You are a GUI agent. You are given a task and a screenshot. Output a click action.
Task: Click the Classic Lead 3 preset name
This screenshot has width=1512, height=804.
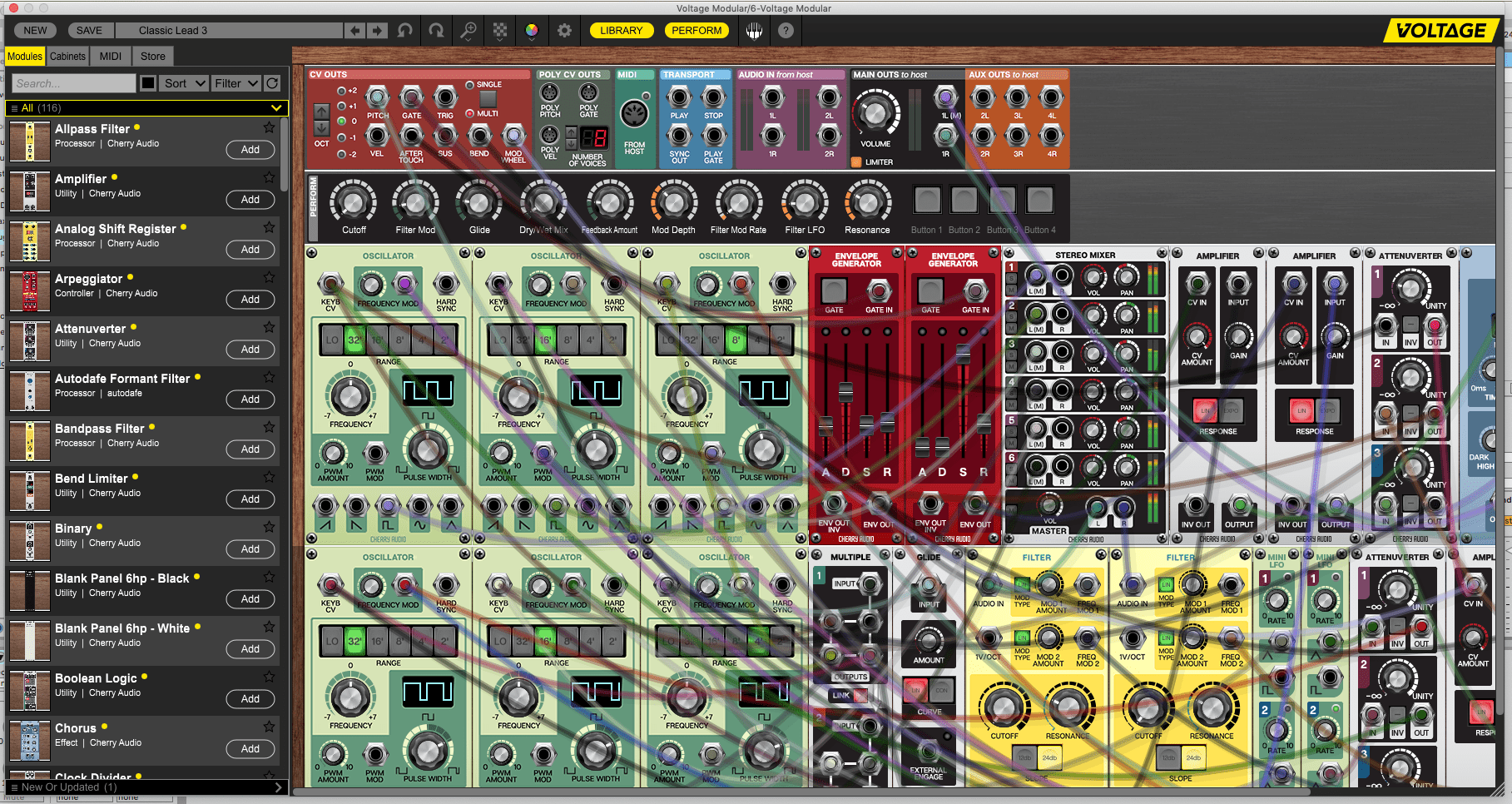[229, 31]
